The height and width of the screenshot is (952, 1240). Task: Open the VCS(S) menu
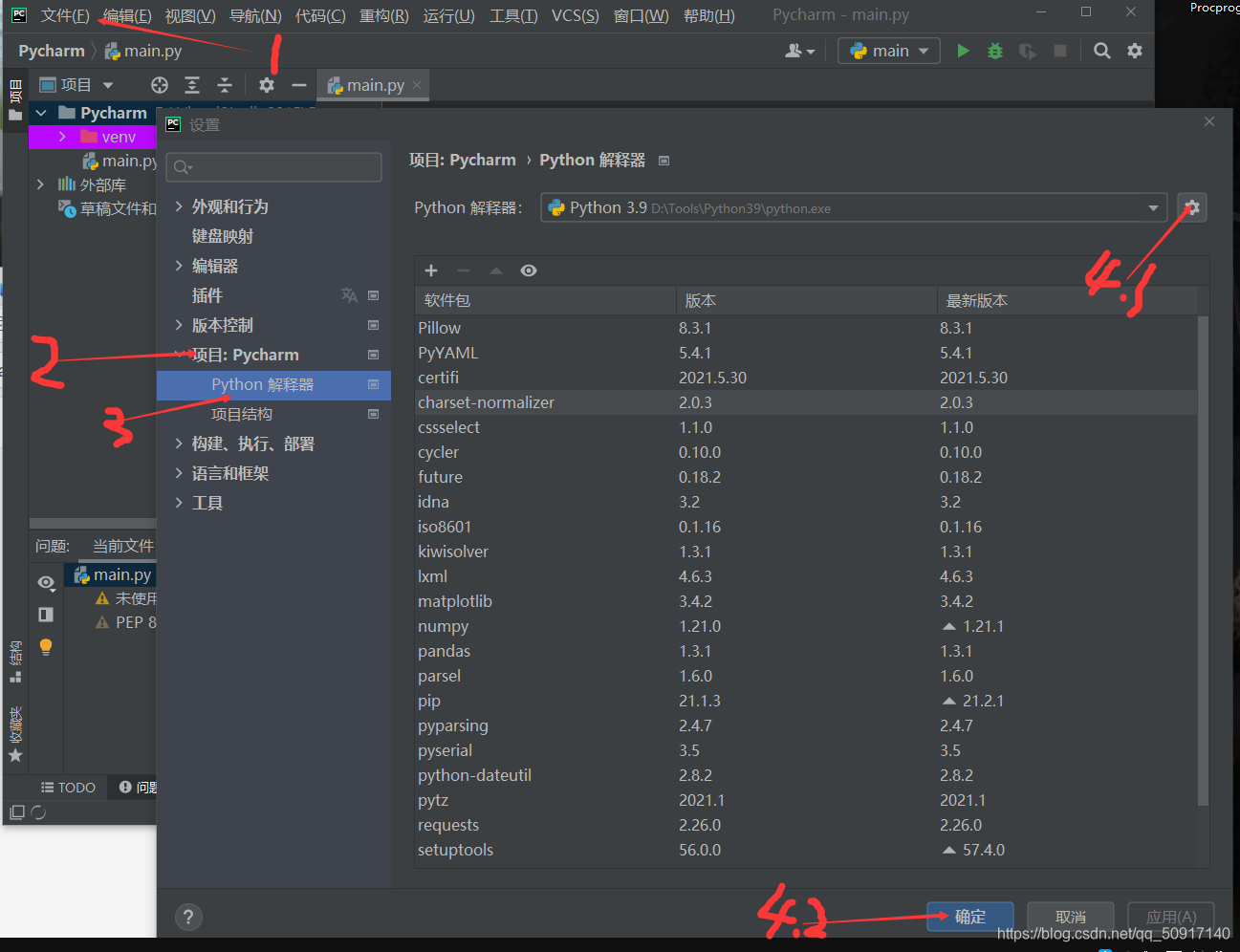pyautogui.click(x=576, y=15)
